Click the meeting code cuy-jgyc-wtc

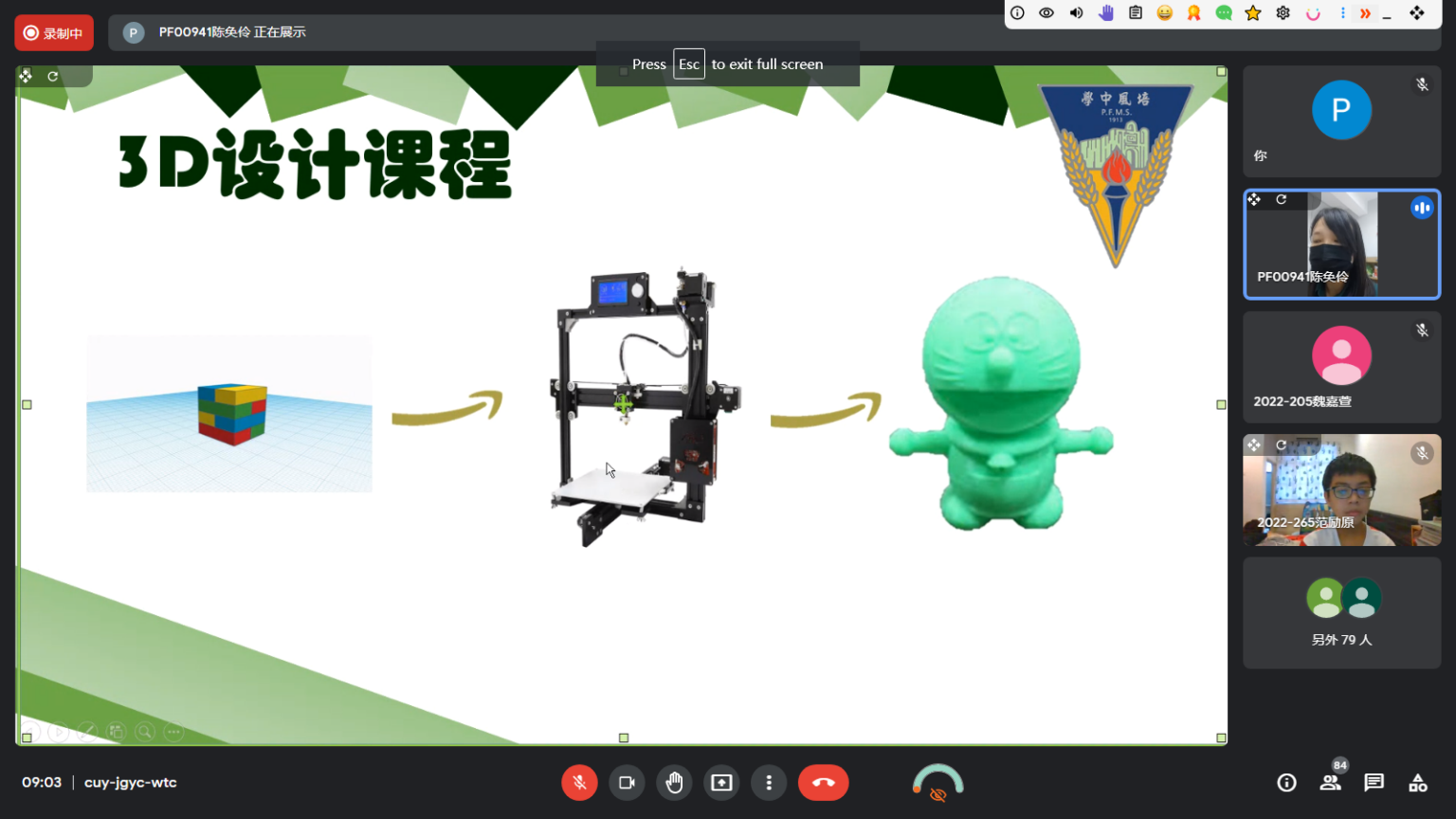pos(131,783)
